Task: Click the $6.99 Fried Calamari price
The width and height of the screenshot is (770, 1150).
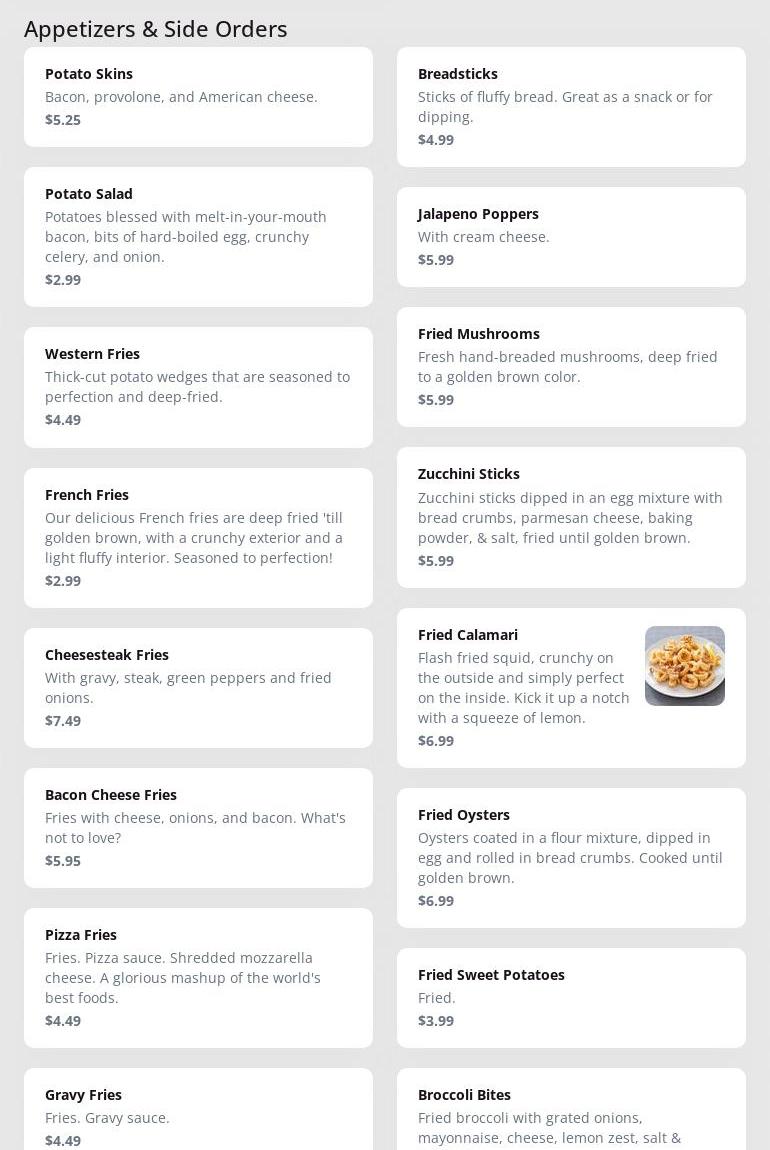Action: (436, 741)
